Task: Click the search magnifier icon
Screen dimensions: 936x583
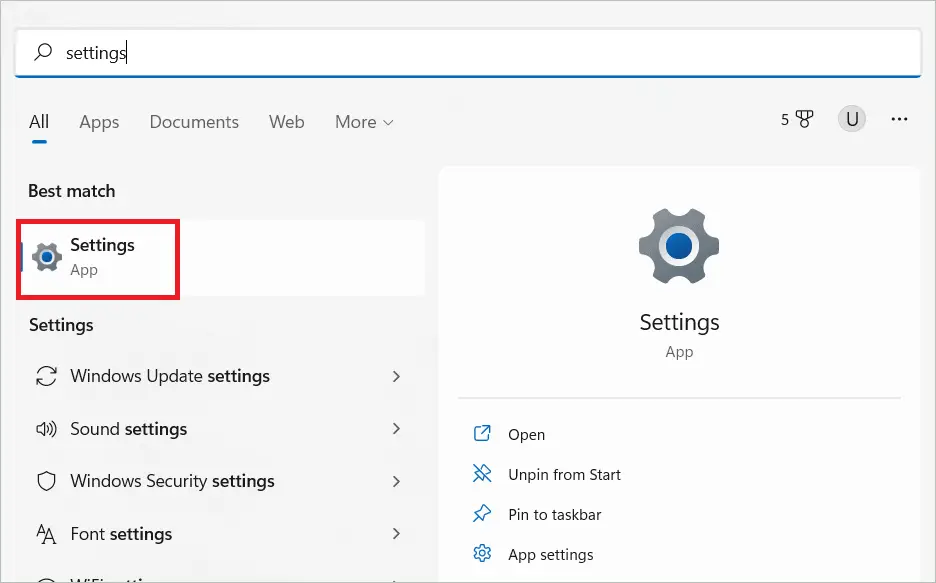Action: coord(42,52)
